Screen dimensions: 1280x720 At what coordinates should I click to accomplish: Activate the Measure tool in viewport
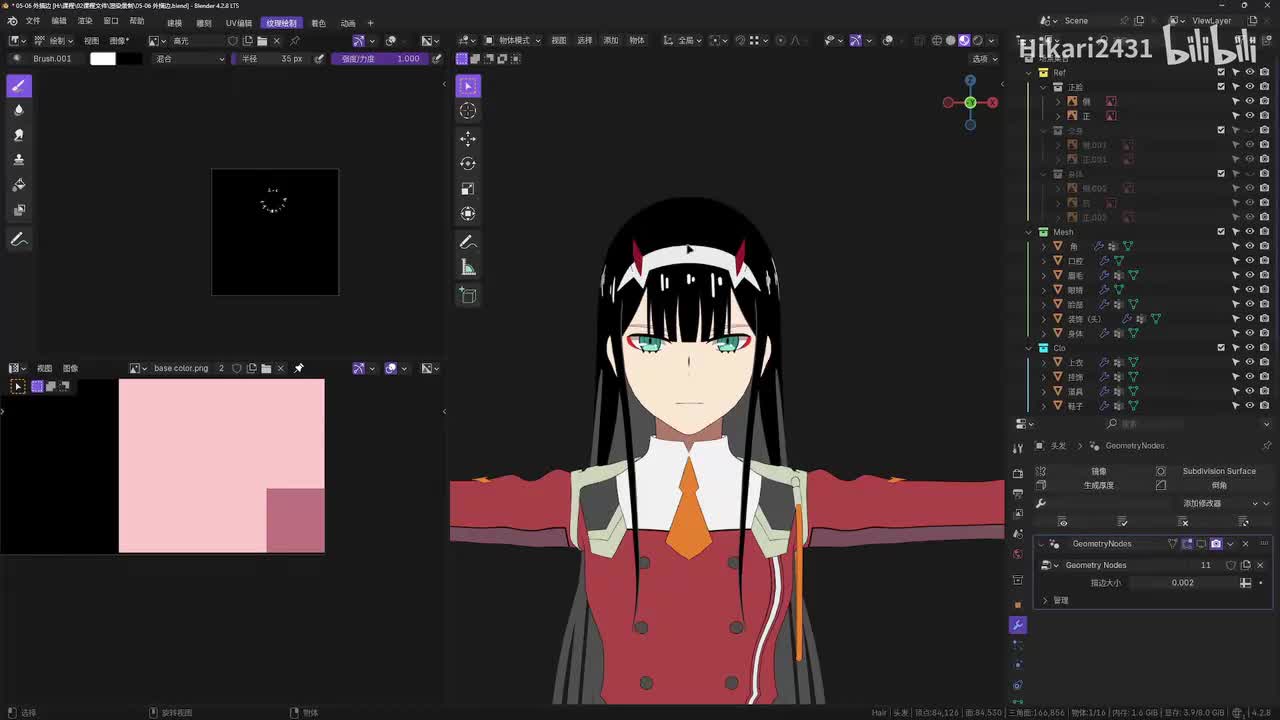(468, 267)
